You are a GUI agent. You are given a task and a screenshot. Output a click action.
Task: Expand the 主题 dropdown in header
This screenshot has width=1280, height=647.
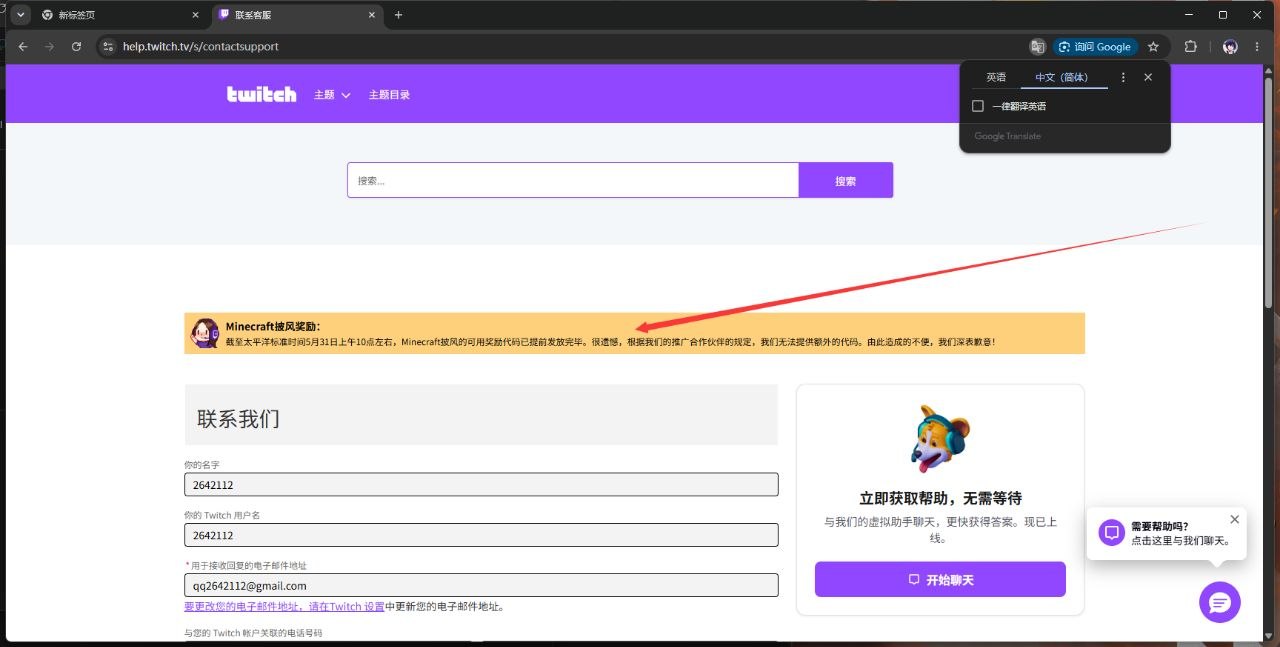332,95
